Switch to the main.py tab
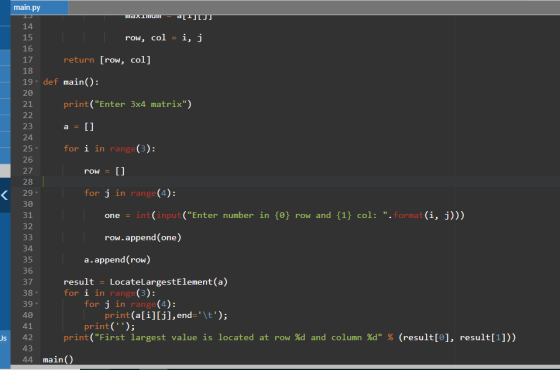 tap(39, 8)
